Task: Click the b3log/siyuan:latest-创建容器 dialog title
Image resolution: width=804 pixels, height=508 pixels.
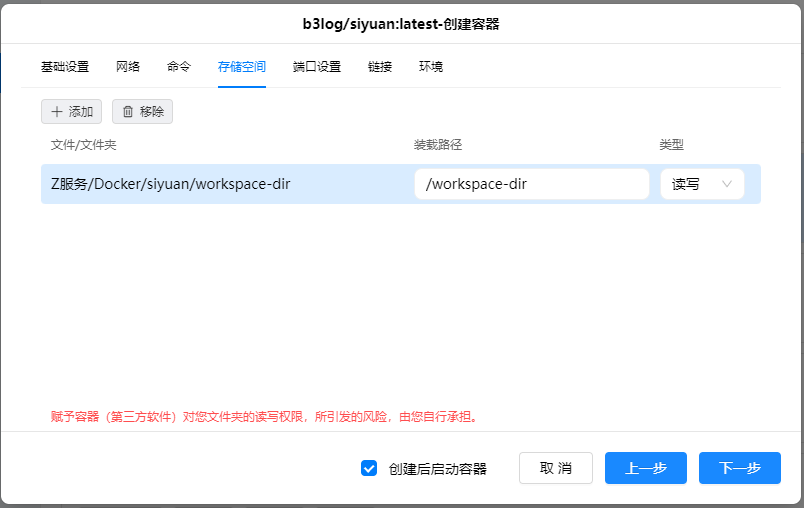Action: point(401,23)
